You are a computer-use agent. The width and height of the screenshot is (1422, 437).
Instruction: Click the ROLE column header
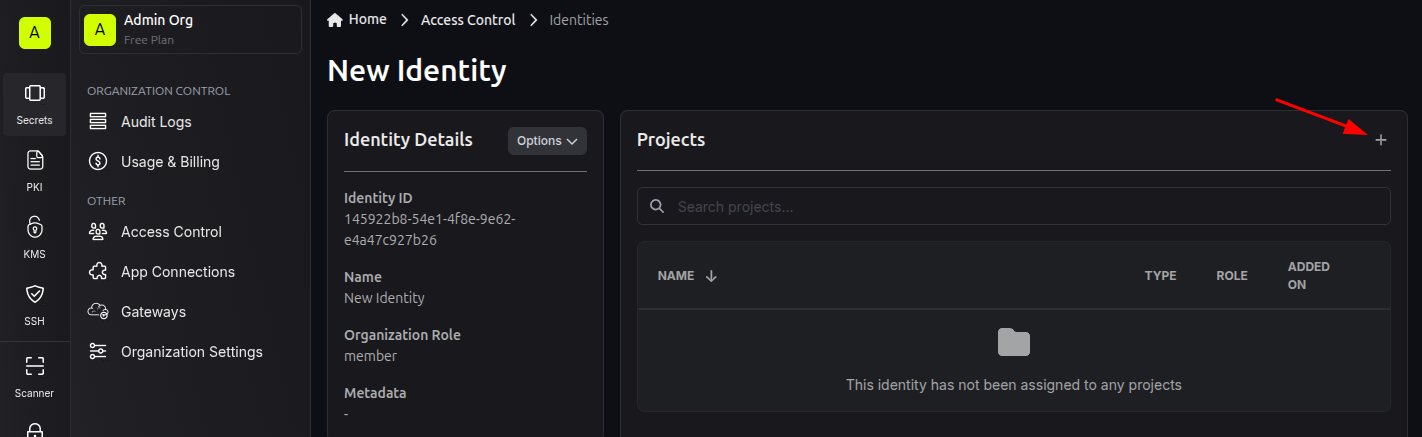pos(1232,276)
